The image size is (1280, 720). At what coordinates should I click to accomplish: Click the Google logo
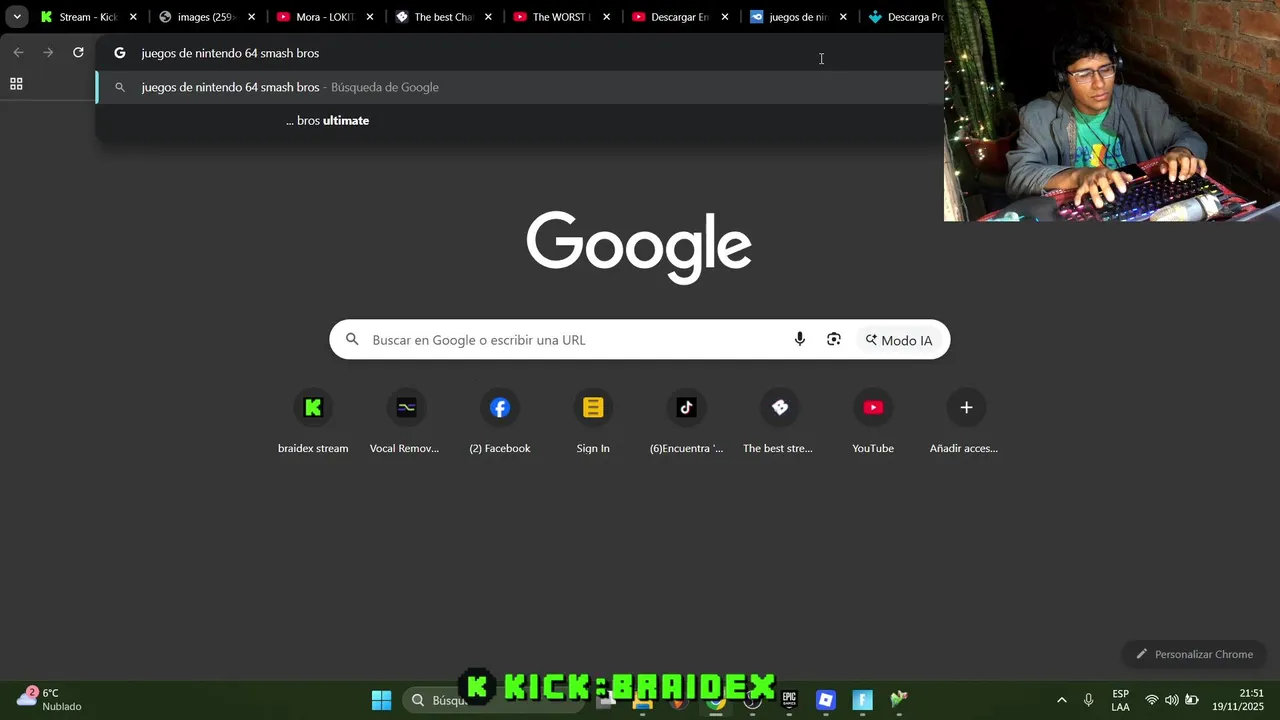[x=639, y=248]
